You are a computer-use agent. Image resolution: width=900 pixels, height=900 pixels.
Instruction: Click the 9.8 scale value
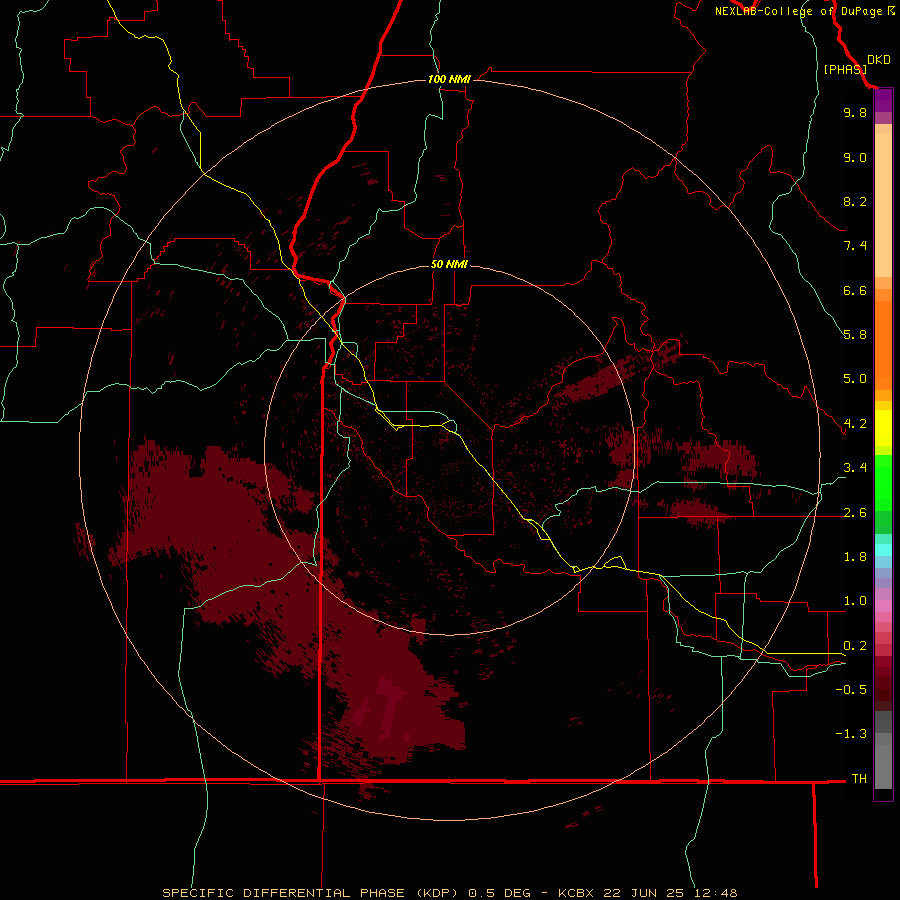pyautogui.click(x=855, y=113)
